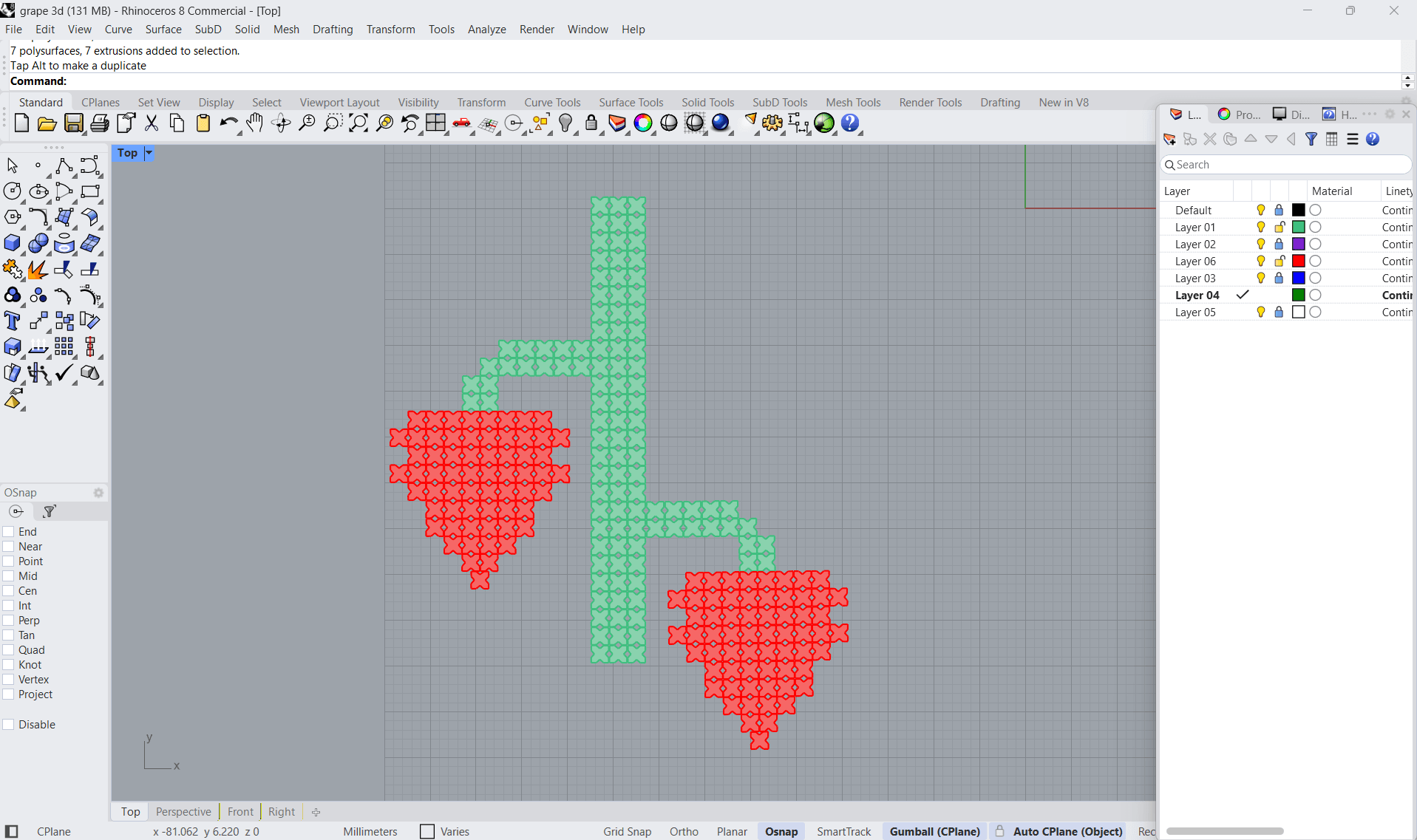The width and height of the screenshot is (1417, 840).
Task: Click the Pan hand icon
Action: coord(254,123)
